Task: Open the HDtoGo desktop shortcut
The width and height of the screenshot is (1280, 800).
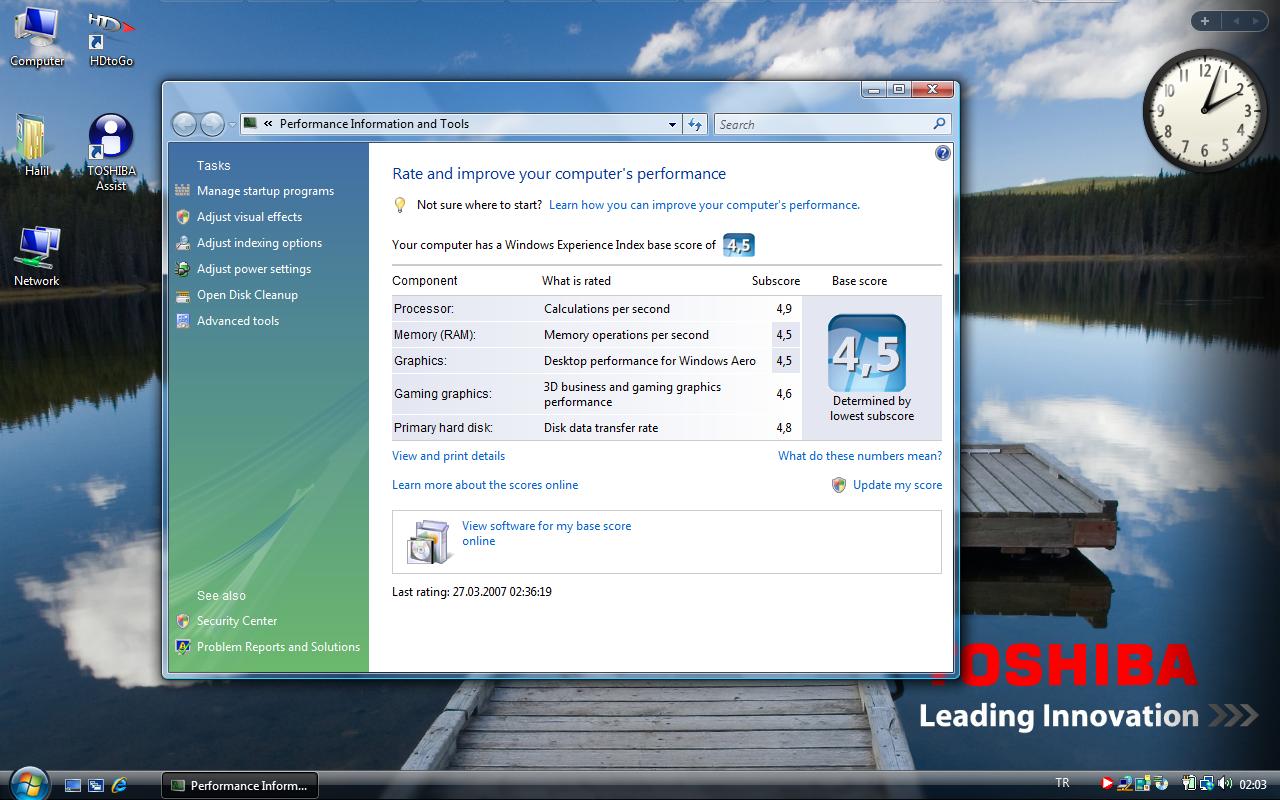Action: point(111,38)
